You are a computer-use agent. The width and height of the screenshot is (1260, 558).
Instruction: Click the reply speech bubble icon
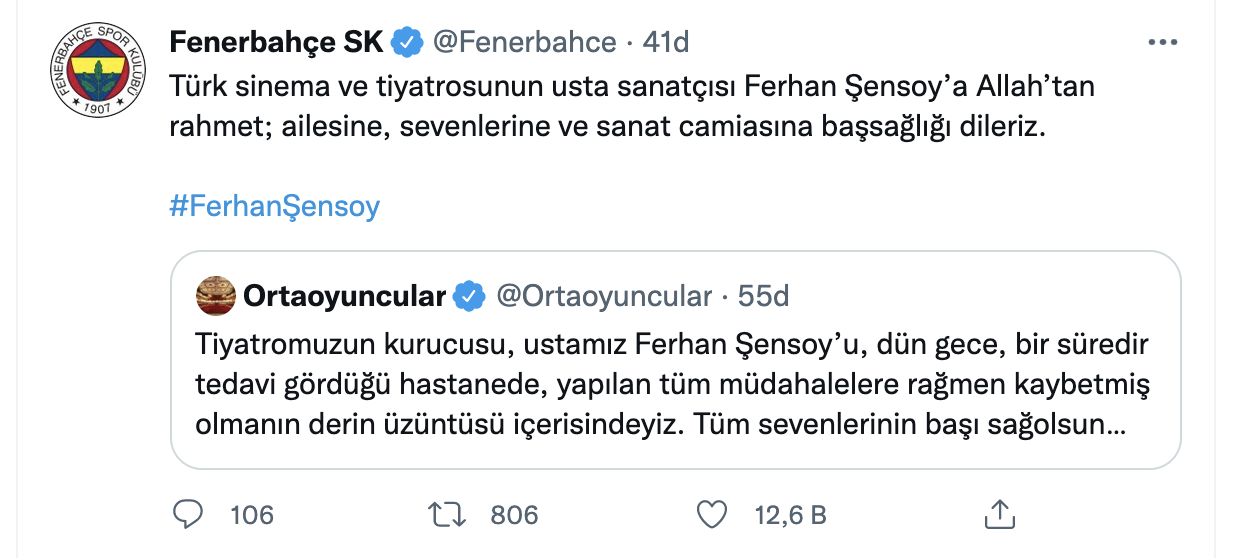(188, 515)
